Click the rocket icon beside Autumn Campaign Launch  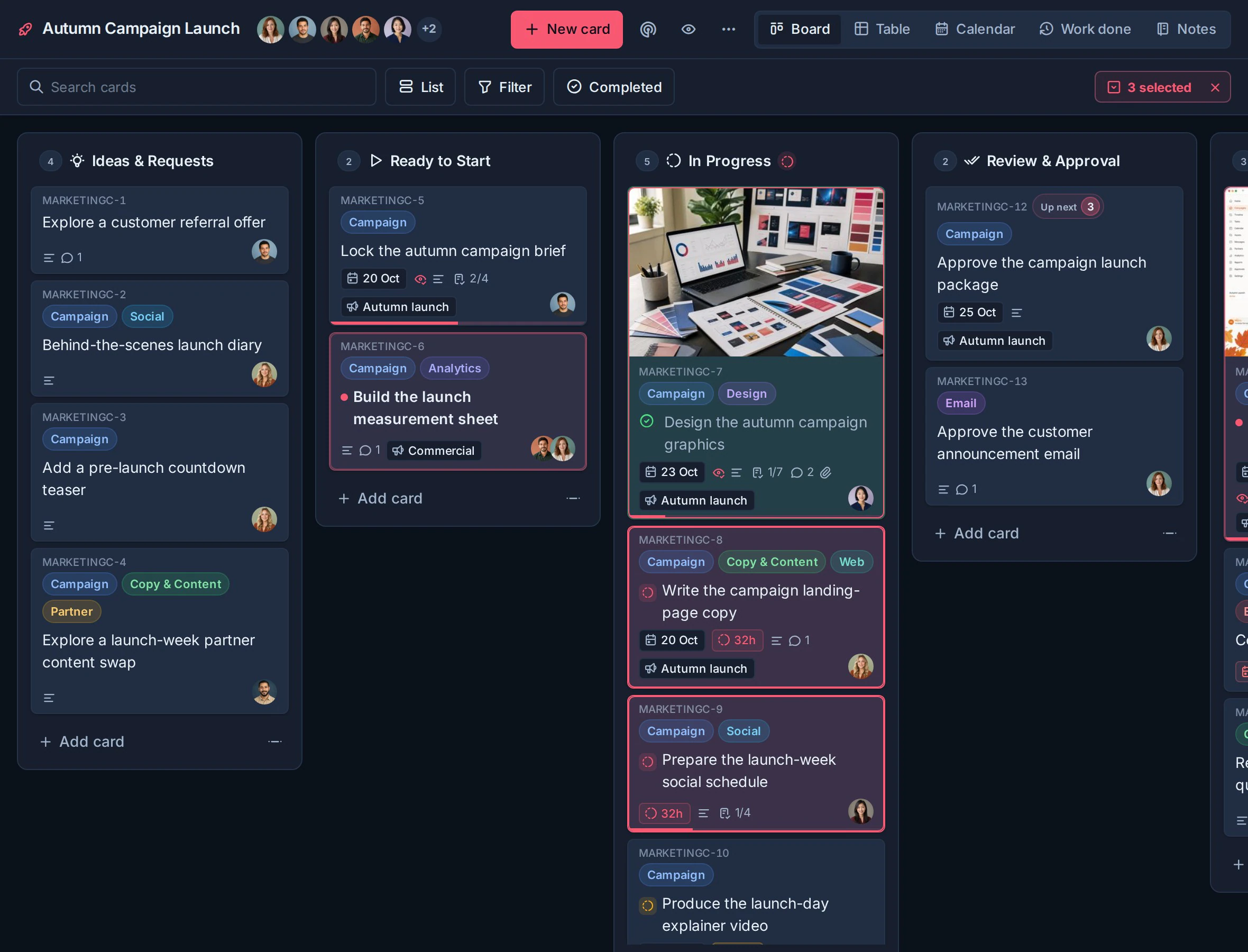(25, 29)
